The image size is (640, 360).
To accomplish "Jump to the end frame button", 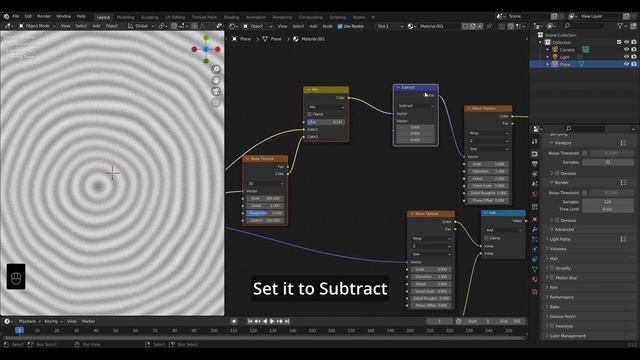I will (x=287, y=322).
